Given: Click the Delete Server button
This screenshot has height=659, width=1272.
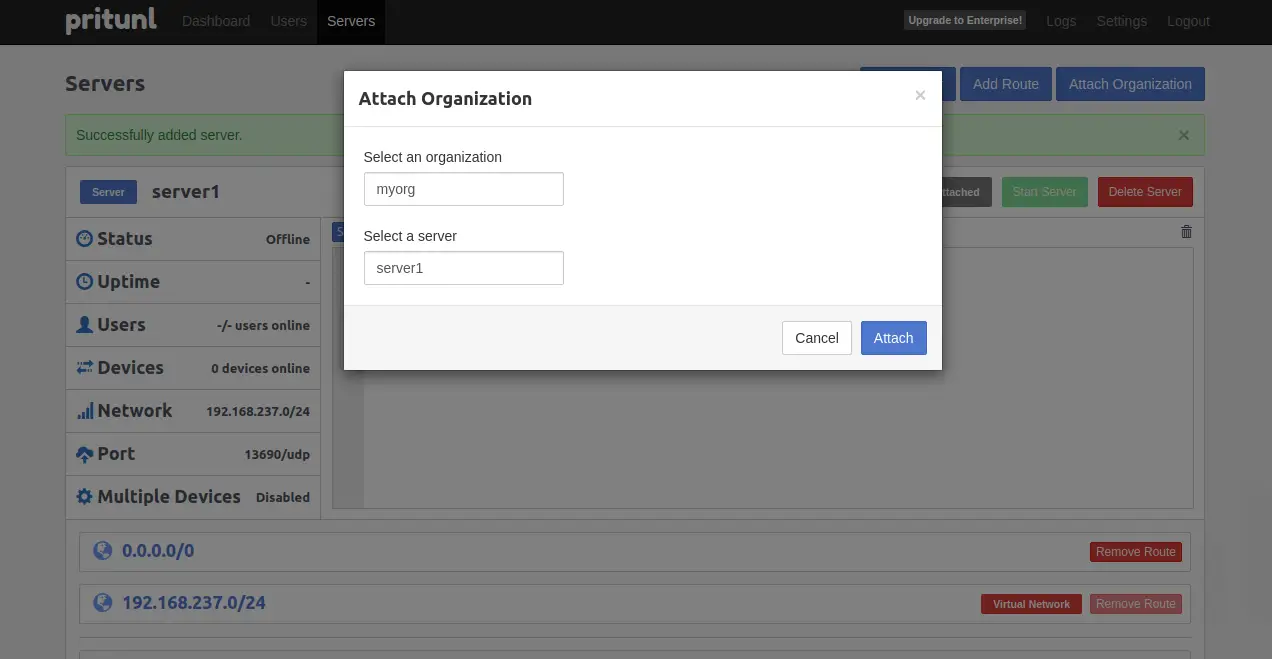Looking at the screenshot, I should (x=1144, y=192).
